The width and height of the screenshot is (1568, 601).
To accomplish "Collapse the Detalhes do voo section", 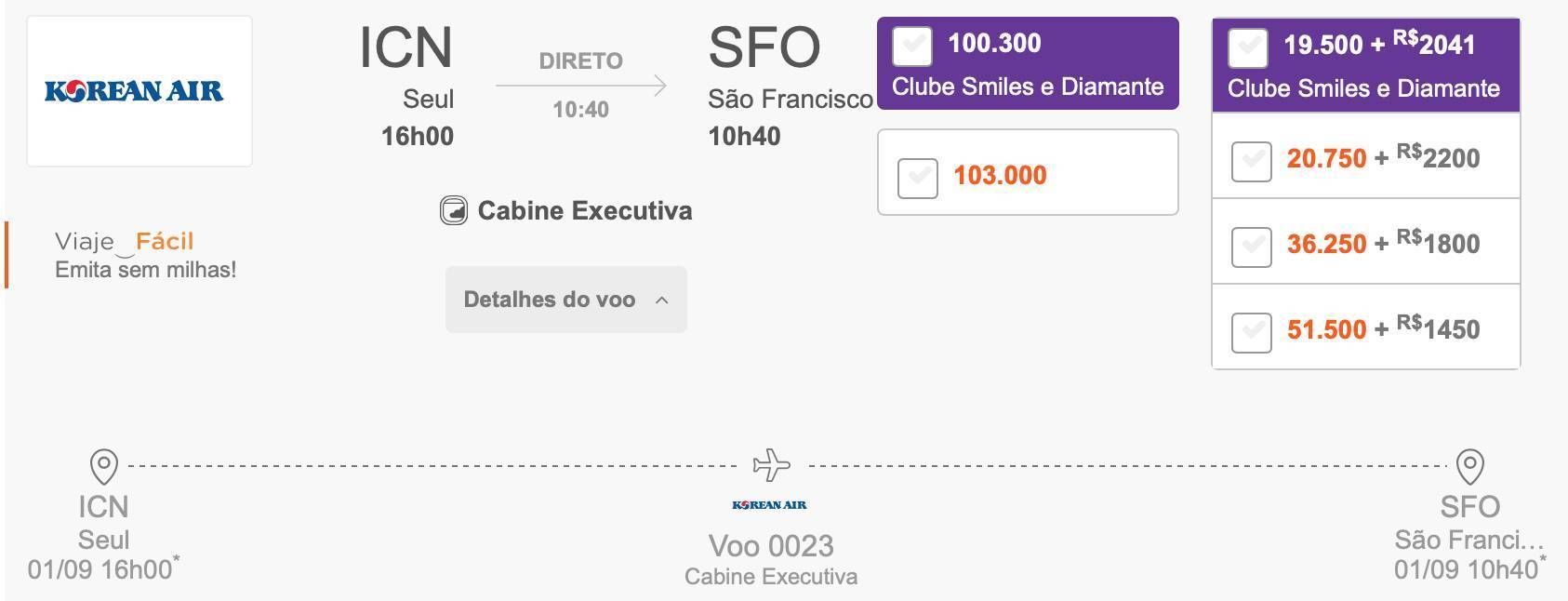I will [566, 300].
